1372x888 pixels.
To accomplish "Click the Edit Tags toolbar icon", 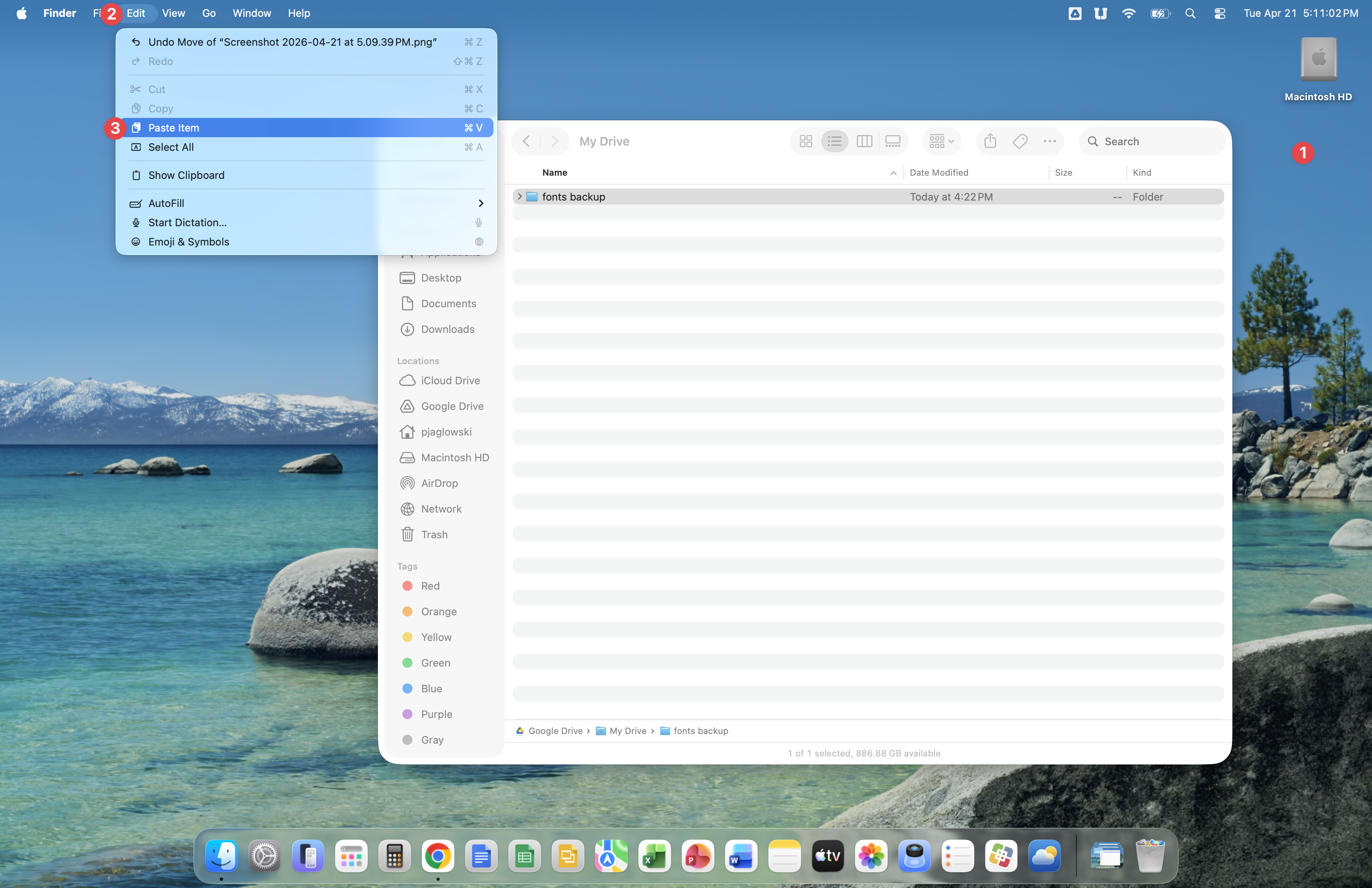I will click(x=1020, y=141).
